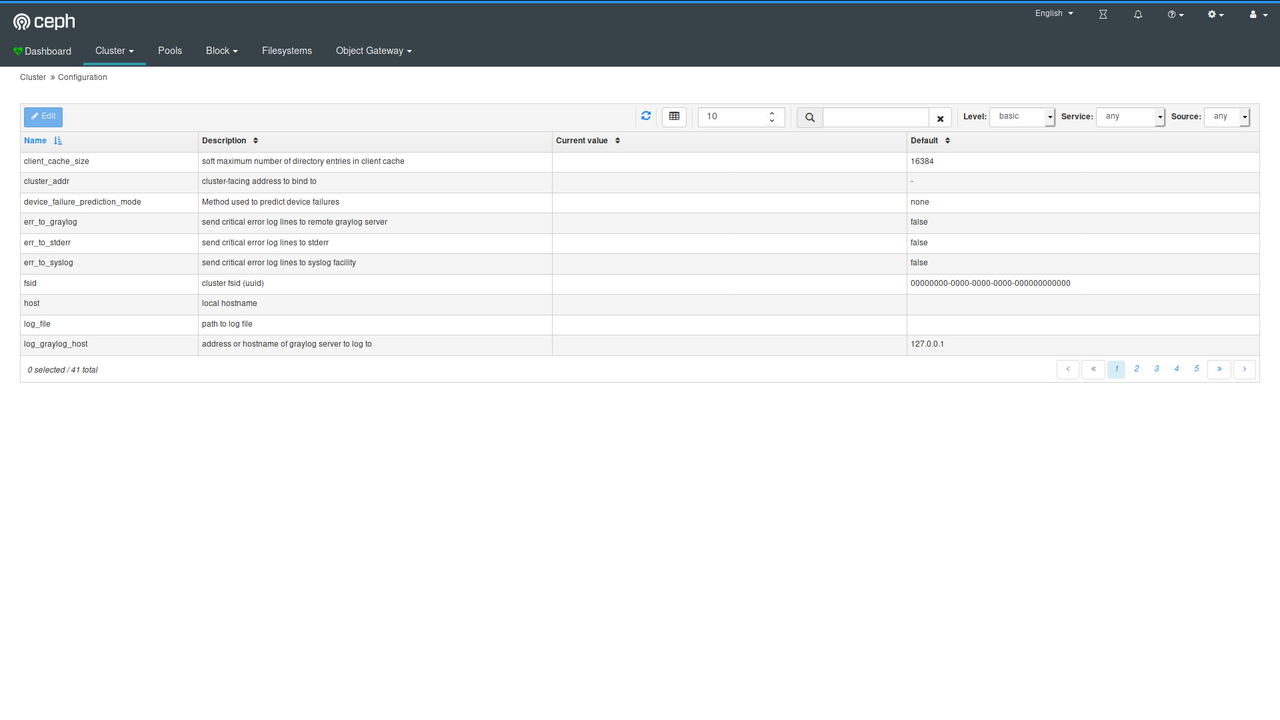Click the default value 127.0.0.1
The image size is (1280, 720).
pyautogui.click(x=927, y=344)
